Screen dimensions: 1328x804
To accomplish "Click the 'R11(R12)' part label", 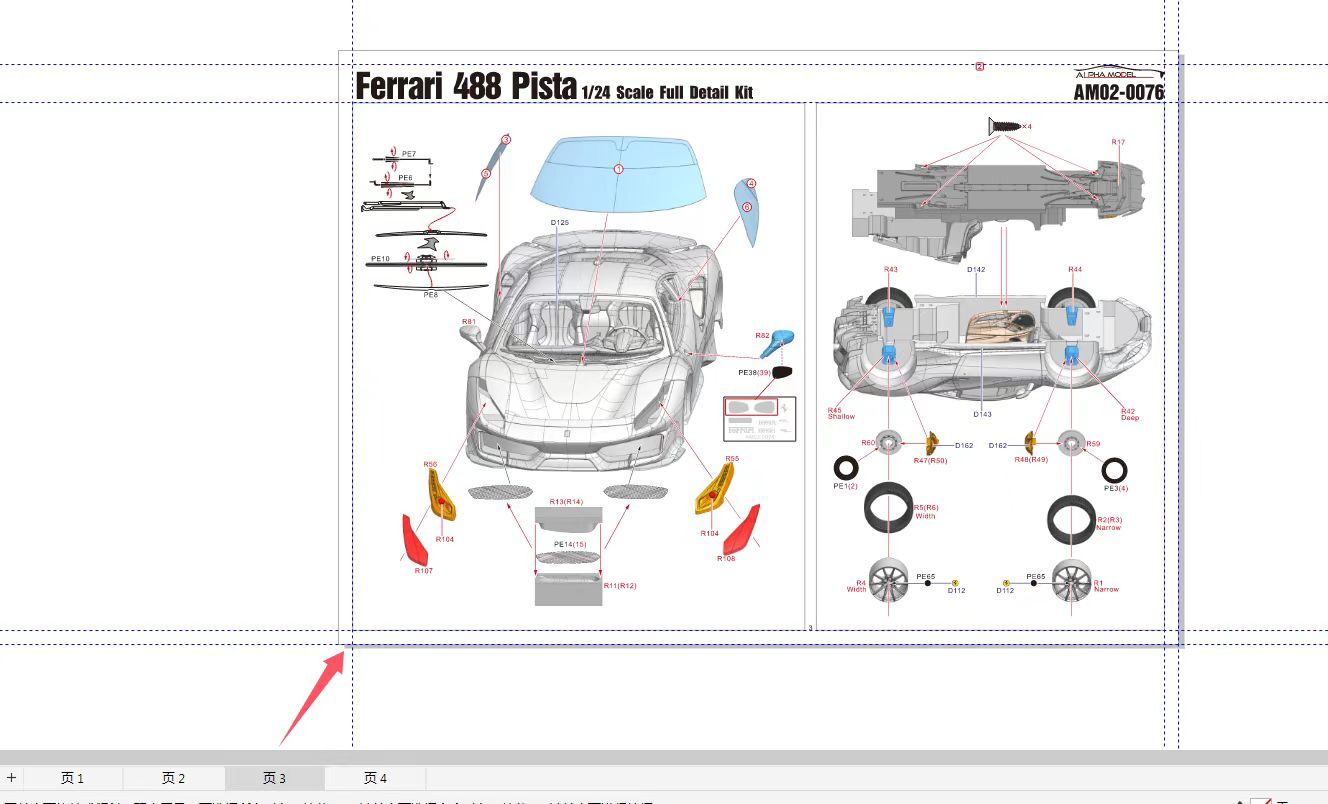I will (620, 585).
